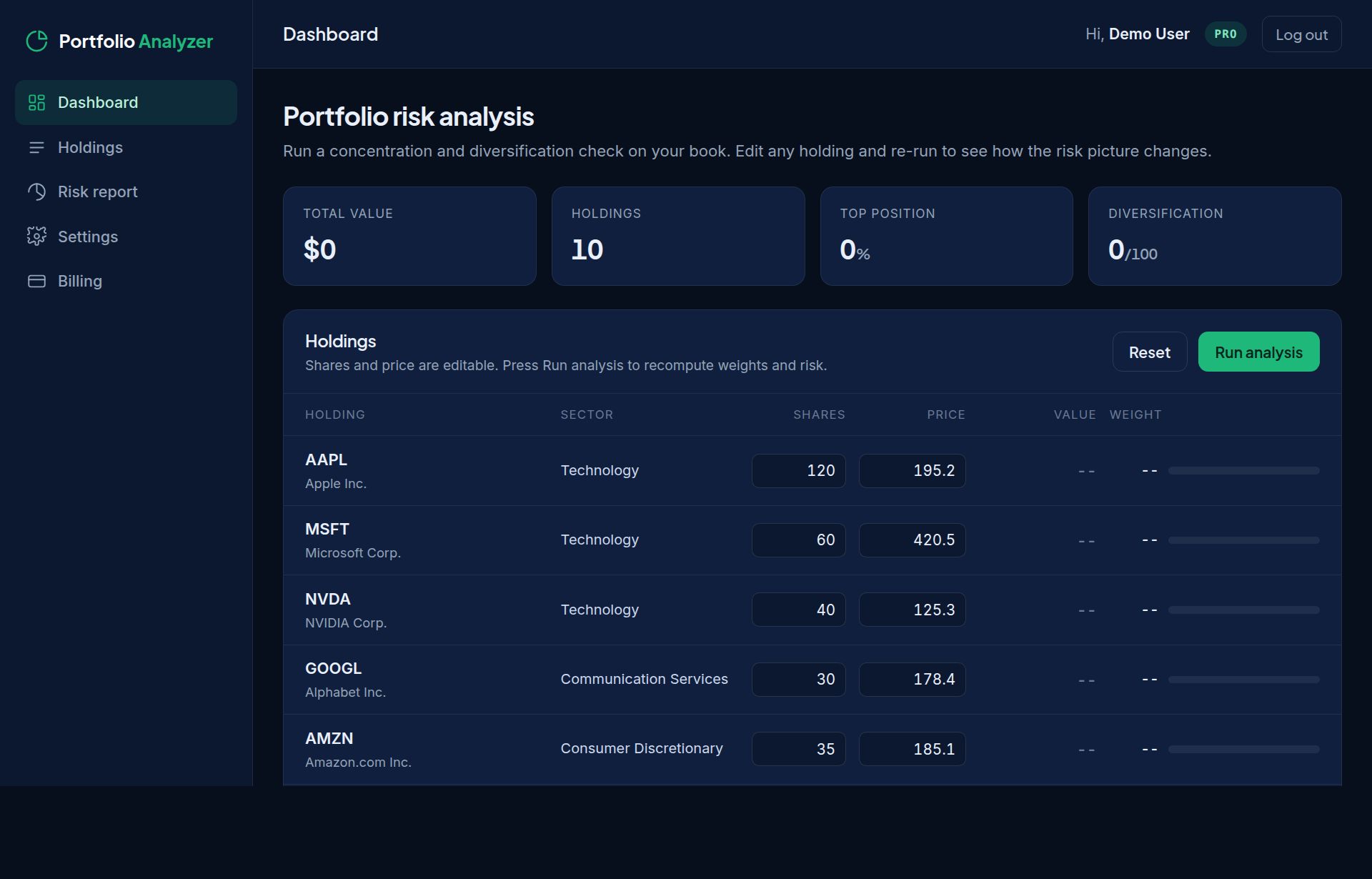Click the SHARES column header

click(819, 414)
